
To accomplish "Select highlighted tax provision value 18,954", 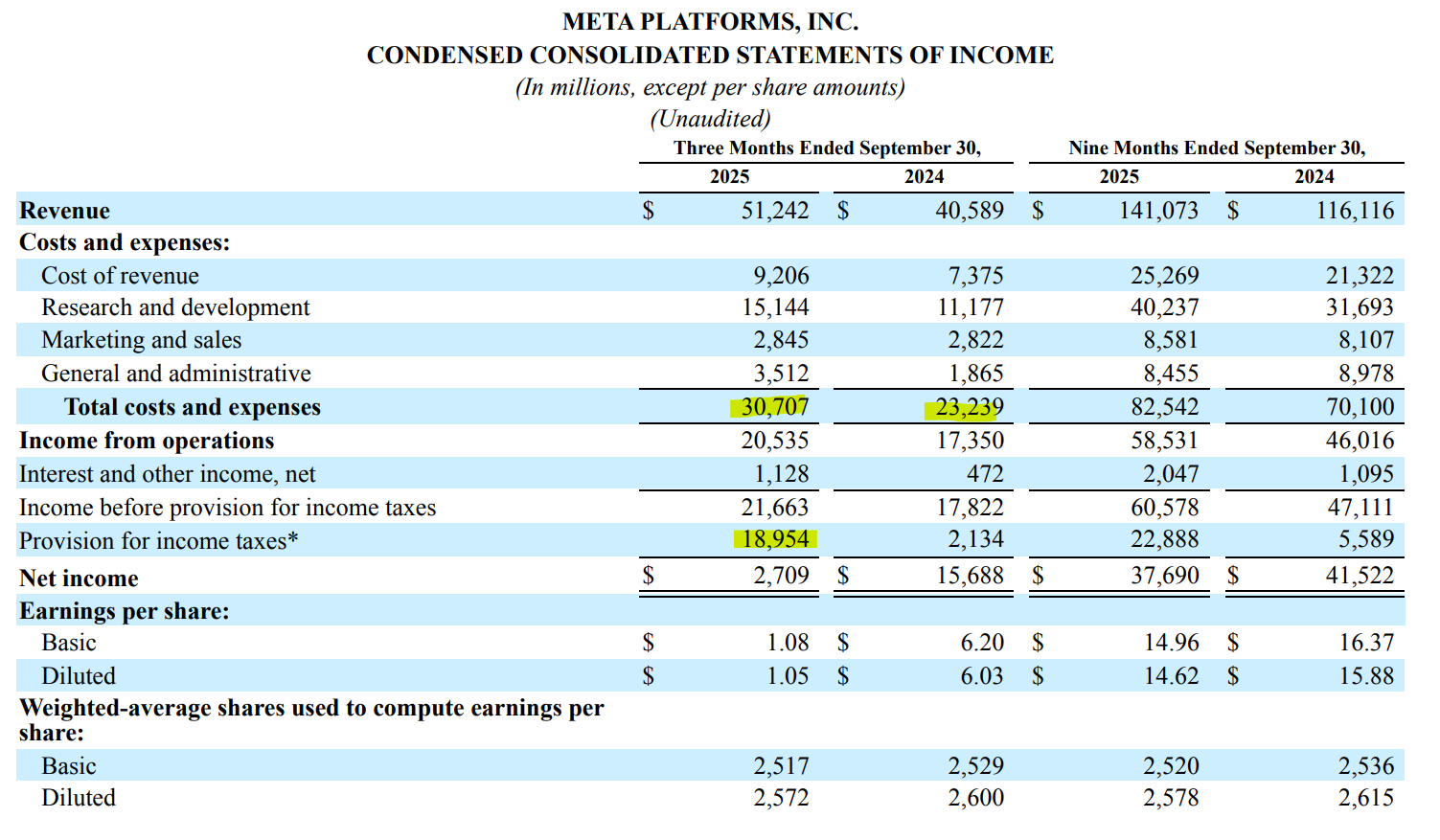I will [775, 539].
